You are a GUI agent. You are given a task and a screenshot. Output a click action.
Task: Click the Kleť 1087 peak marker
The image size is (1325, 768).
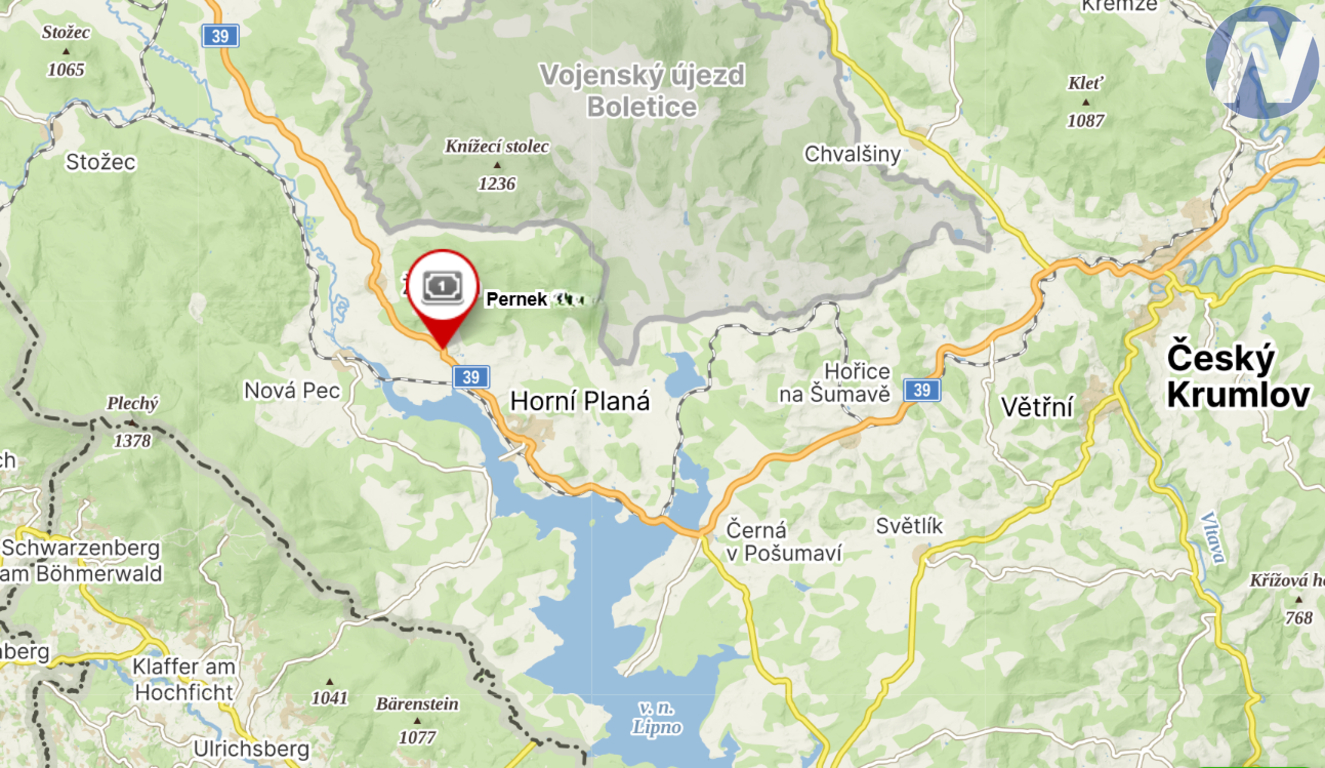click(1086, 102)
